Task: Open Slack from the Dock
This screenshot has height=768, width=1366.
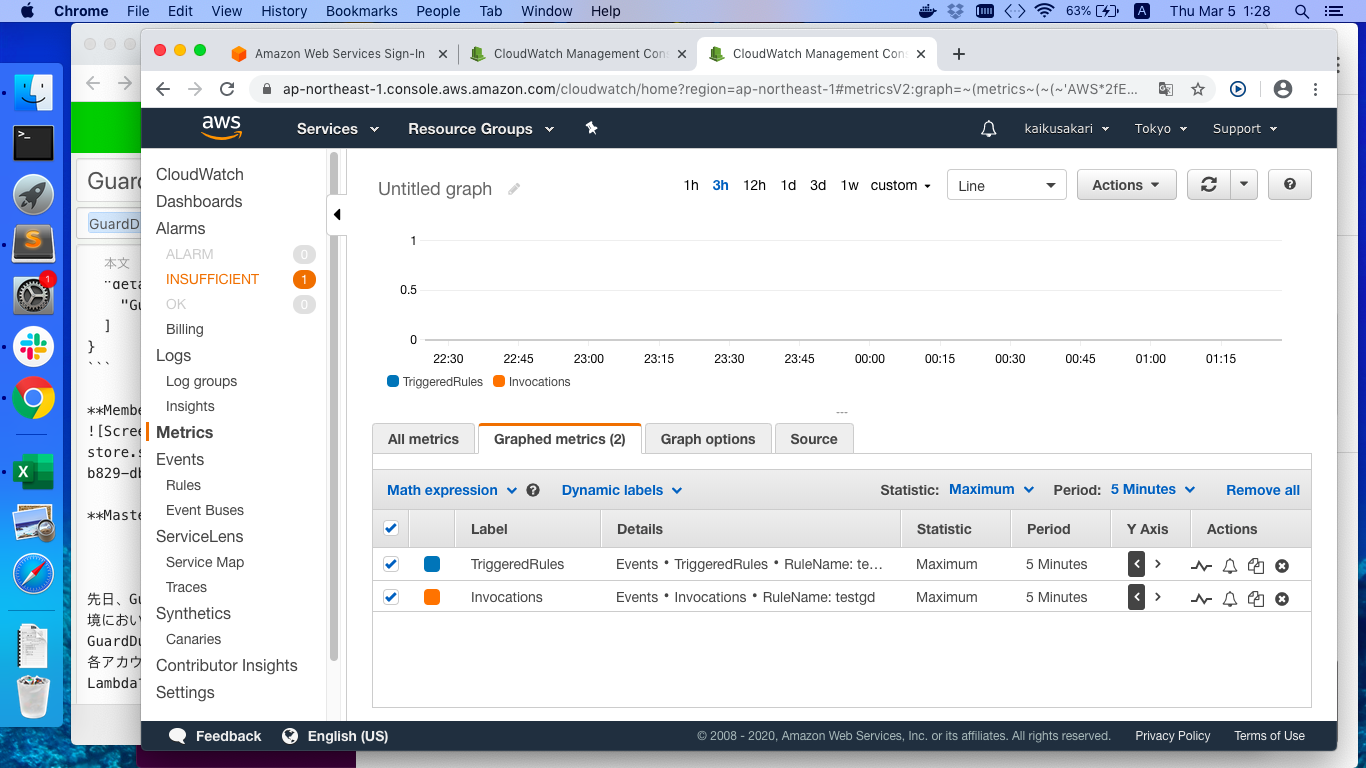Action: (x=33, y=347)
